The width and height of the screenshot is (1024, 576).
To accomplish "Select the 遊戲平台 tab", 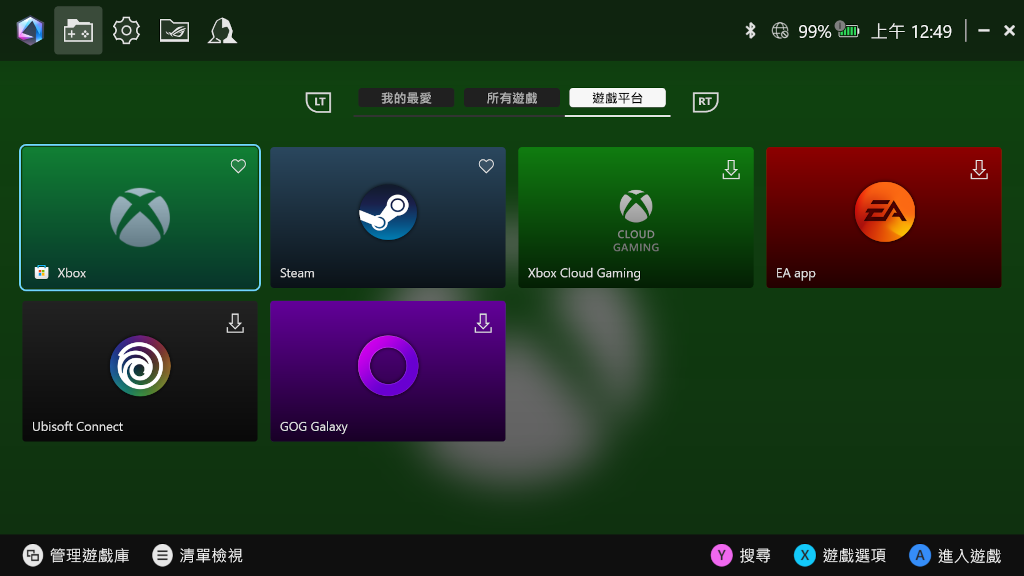I will (x=617, y=98).
